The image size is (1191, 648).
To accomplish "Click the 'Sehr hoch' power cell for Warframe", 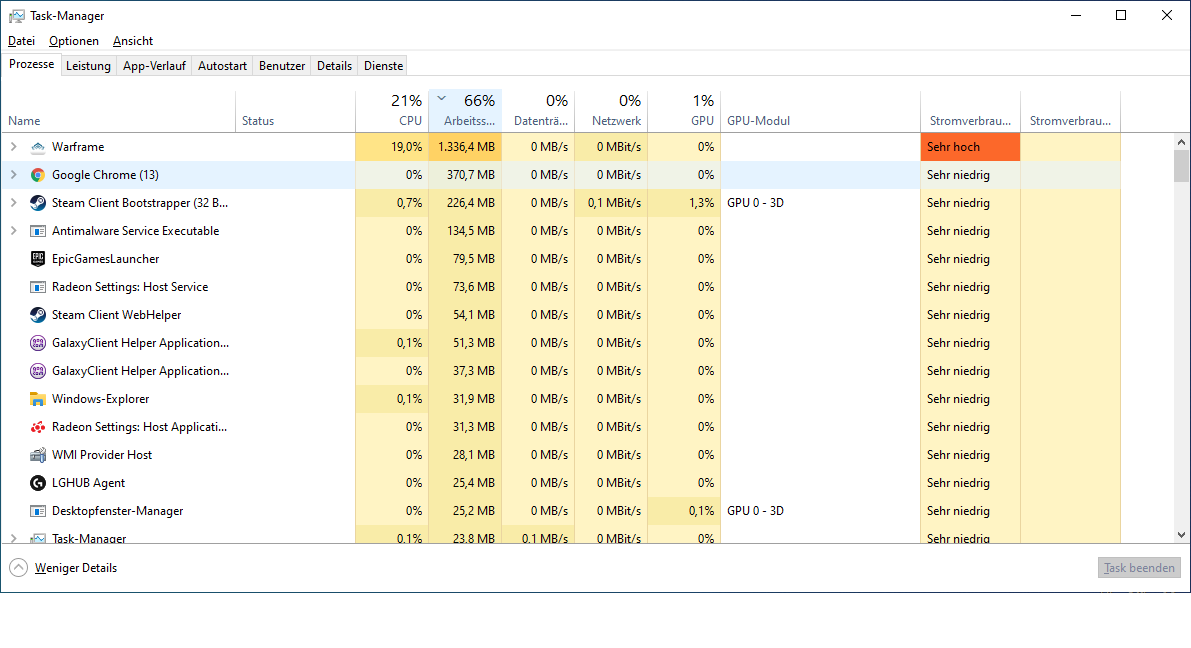I will click(970, 147).
